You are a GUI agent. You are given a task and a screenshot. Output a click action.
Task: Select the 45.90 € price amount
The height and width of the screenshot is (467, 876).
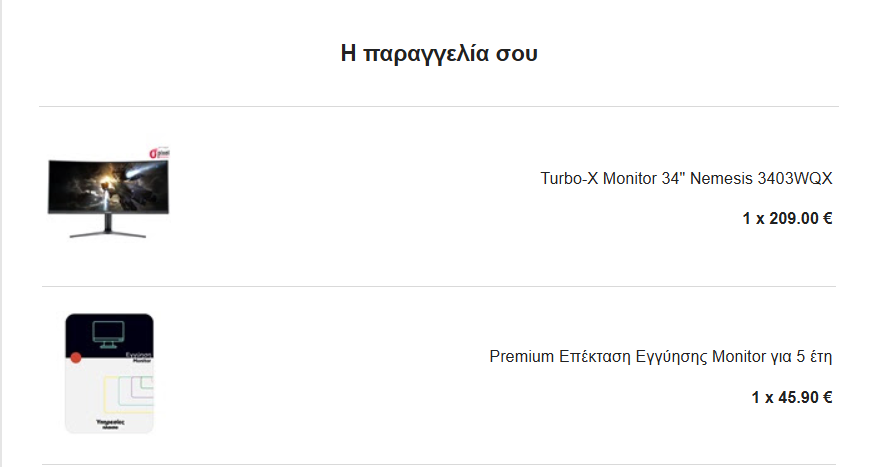click(x=805, y=398)
